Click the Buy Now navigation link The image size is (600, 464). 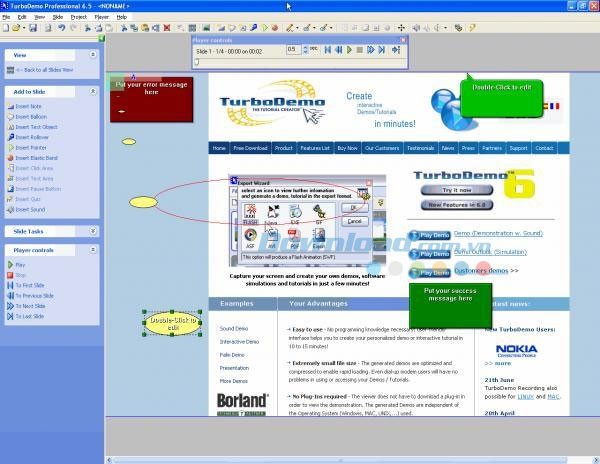click(347, 148)
